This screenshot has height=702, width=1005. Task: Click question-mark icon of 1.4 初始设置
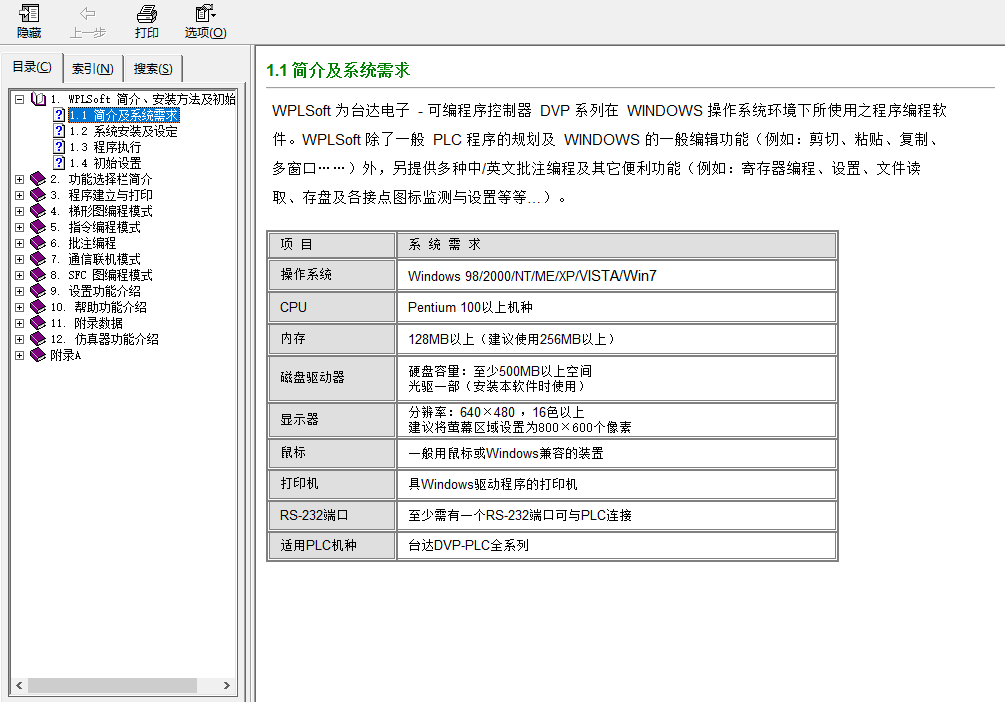pos(59,163)
